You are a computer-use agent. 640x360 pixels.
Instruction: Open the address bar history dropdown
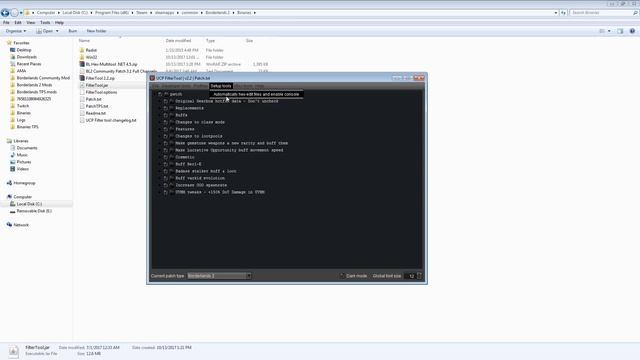(x=556, y=13)
